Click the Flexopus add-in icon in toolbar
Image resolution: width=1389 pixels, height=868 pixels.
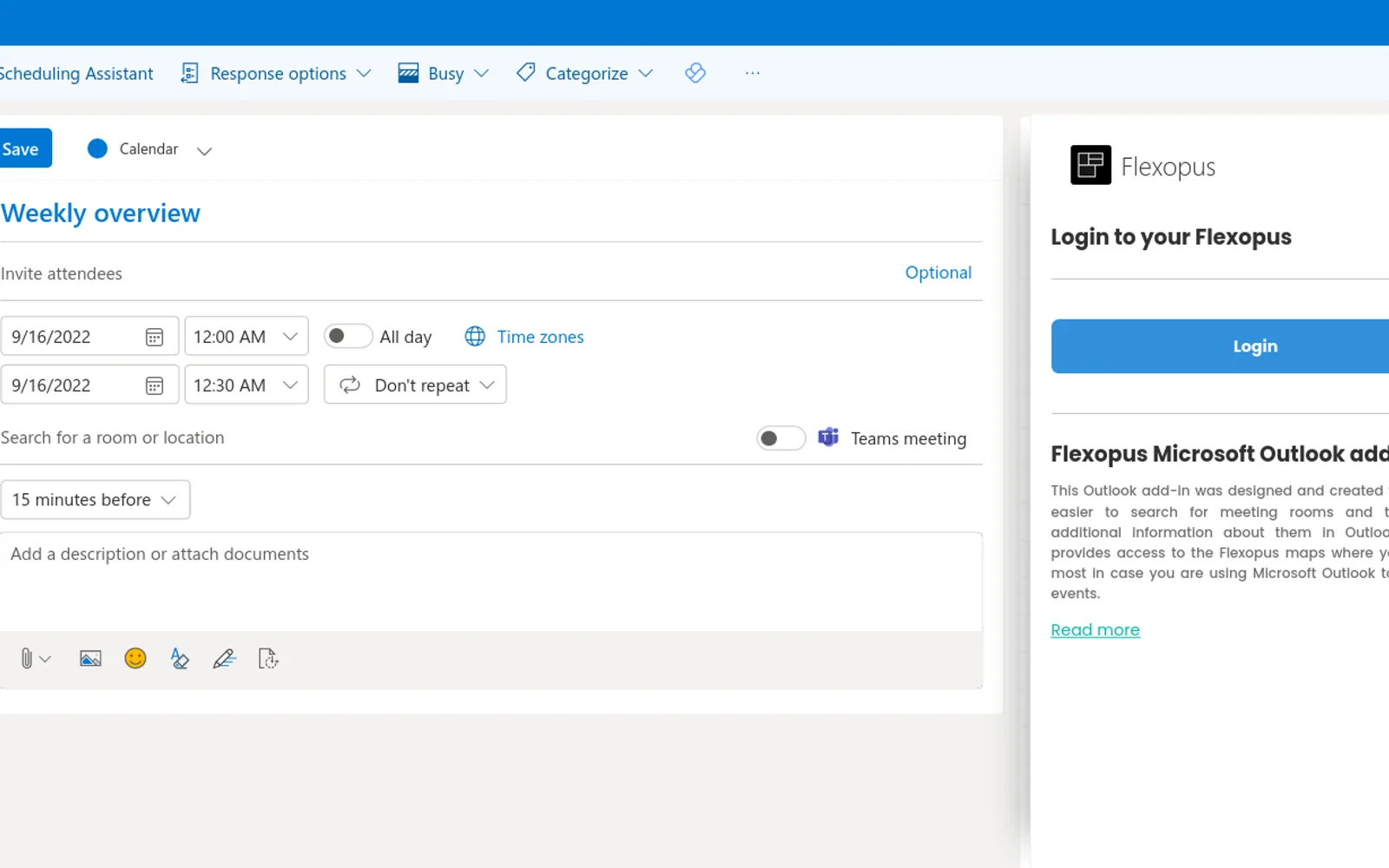click(695, 73)
